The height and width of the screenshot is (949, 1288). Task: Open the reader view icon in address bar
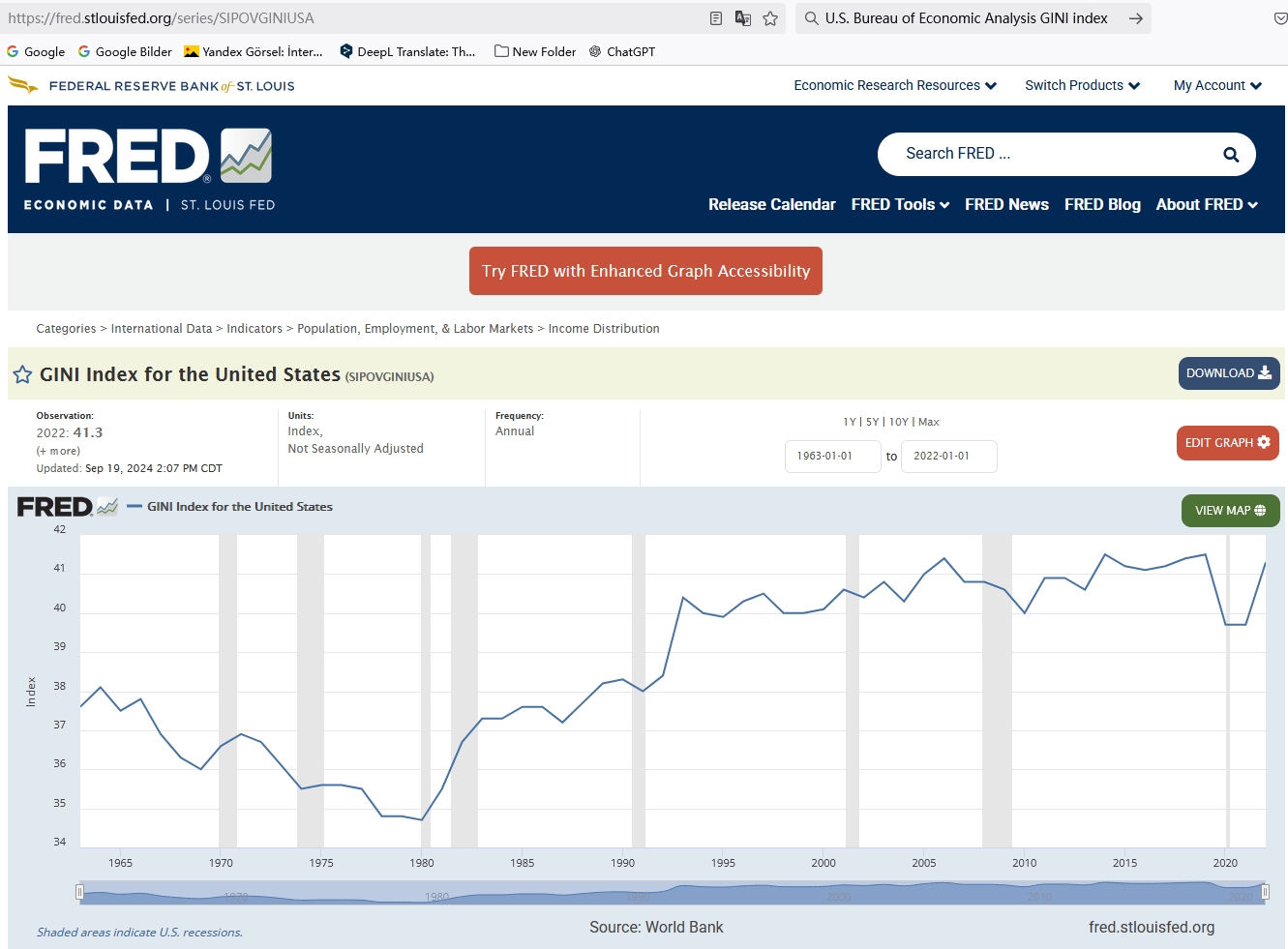[716, 18]
